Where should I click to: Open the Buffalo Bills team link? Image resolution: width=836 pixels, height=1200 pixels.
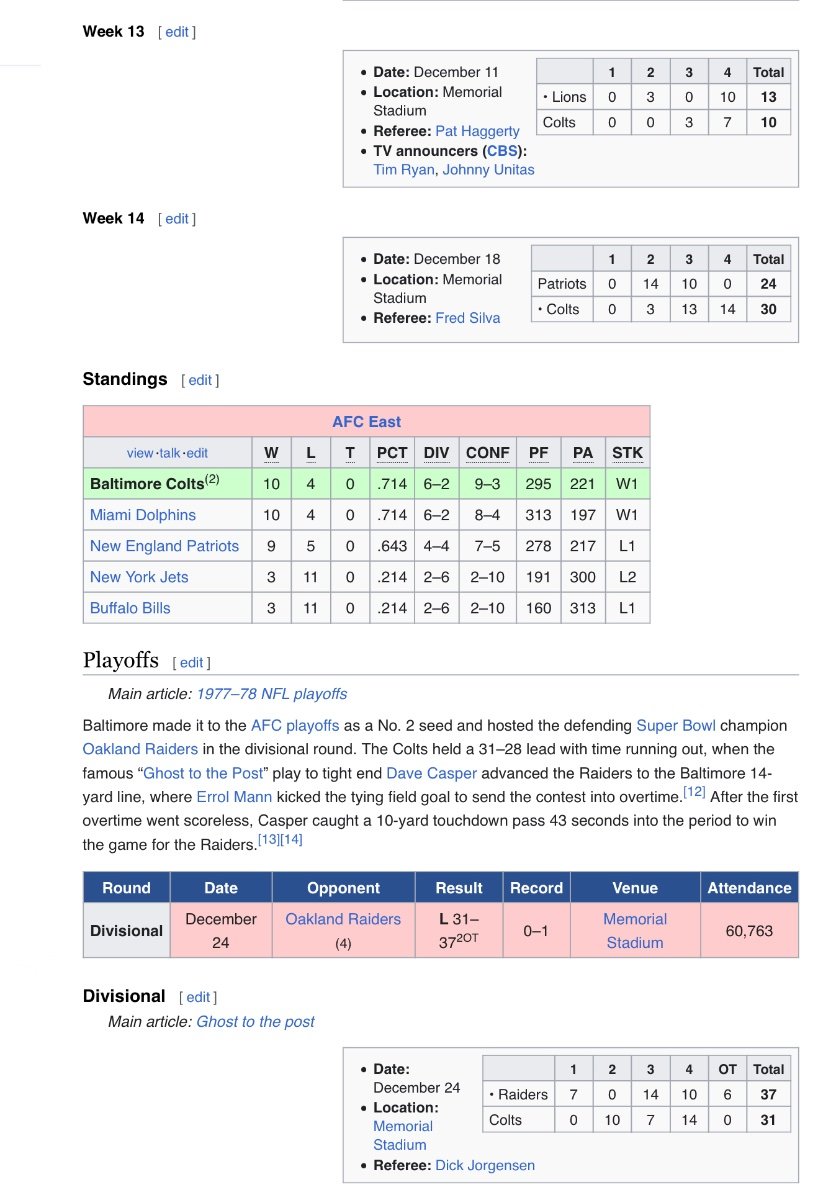[x=130, y=608]
